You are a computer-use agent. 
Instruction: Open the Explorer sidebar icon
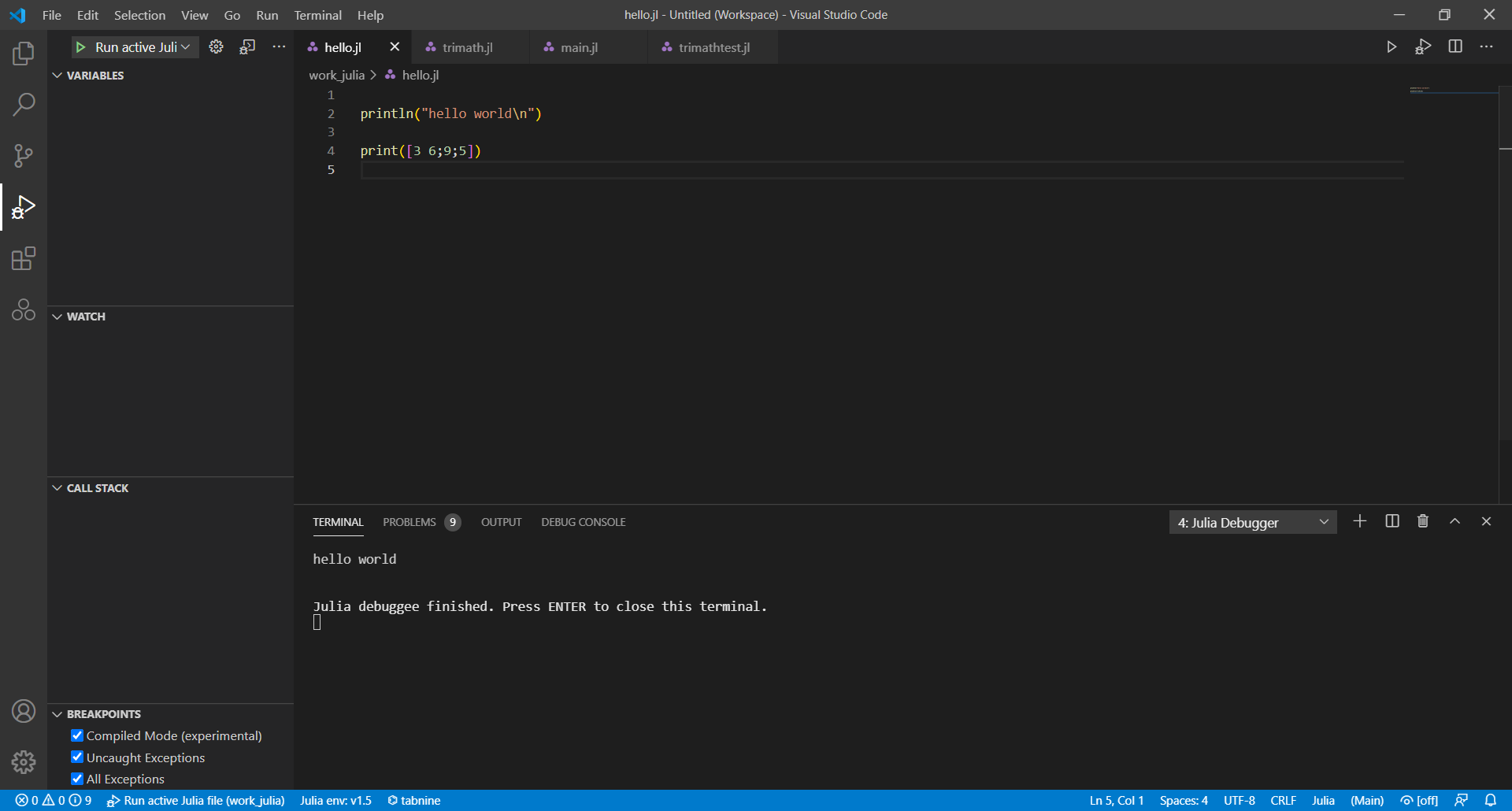click(x=24, y=53)
